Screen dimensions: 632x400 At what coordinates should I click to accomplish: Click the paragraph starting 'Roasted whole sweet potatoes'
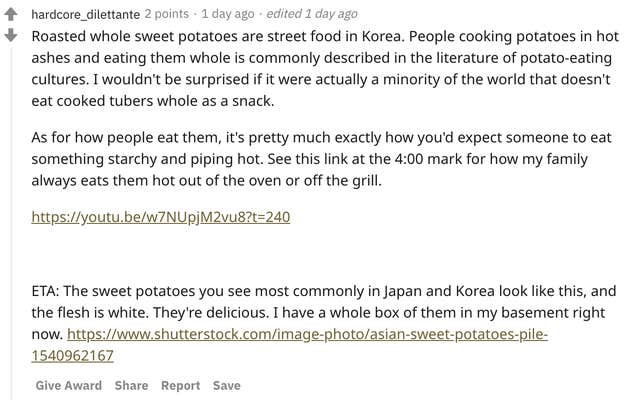pos(325,69)
